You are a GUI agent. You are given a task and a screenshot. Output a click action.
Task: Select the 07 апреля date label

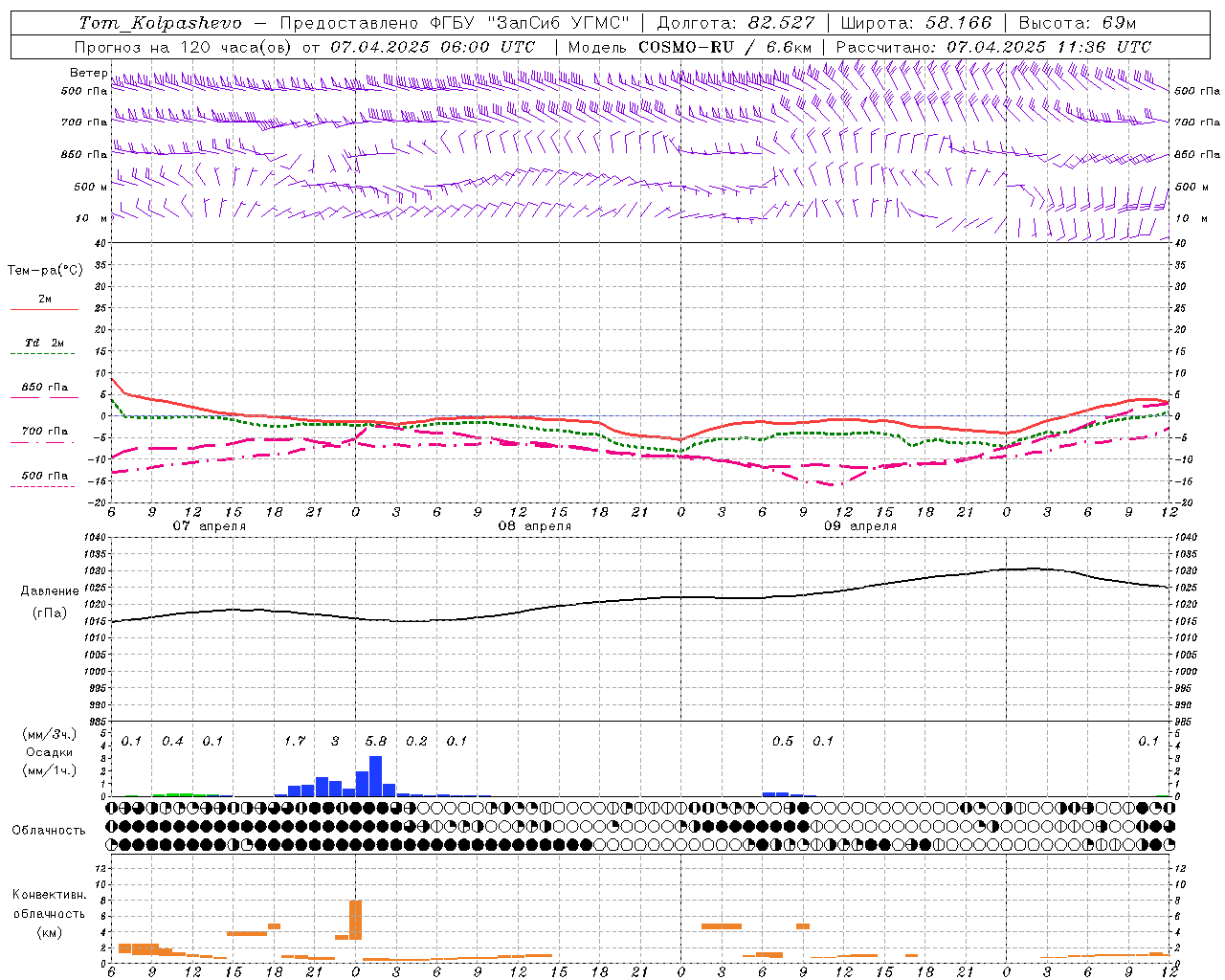pos(209,526)
